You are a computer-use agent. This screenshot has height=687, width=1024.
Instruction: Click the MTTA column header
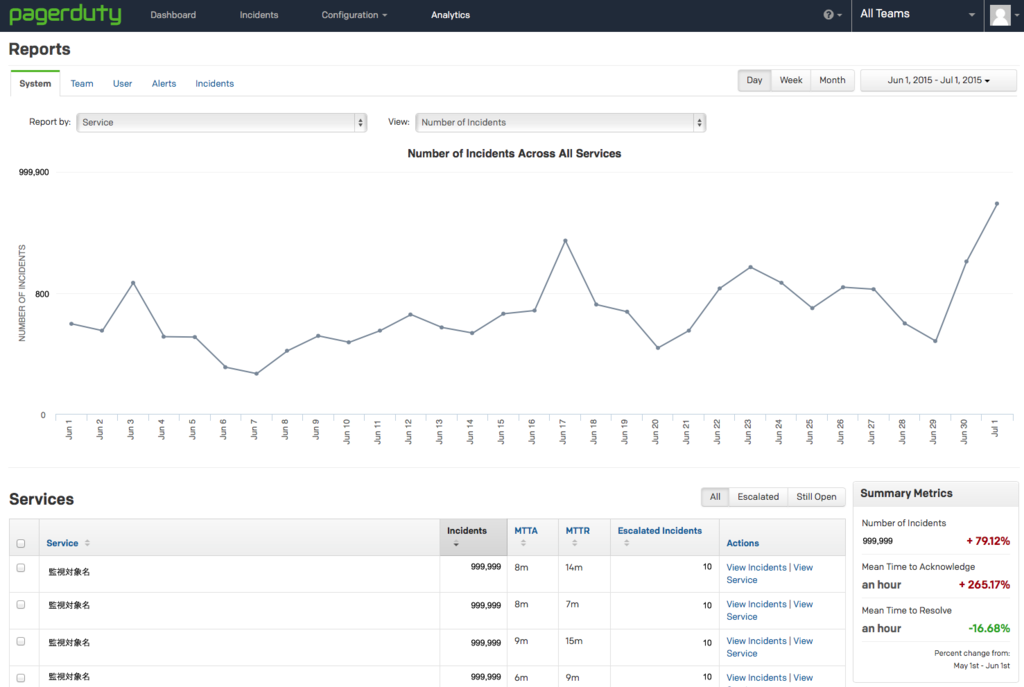[526, 531]
